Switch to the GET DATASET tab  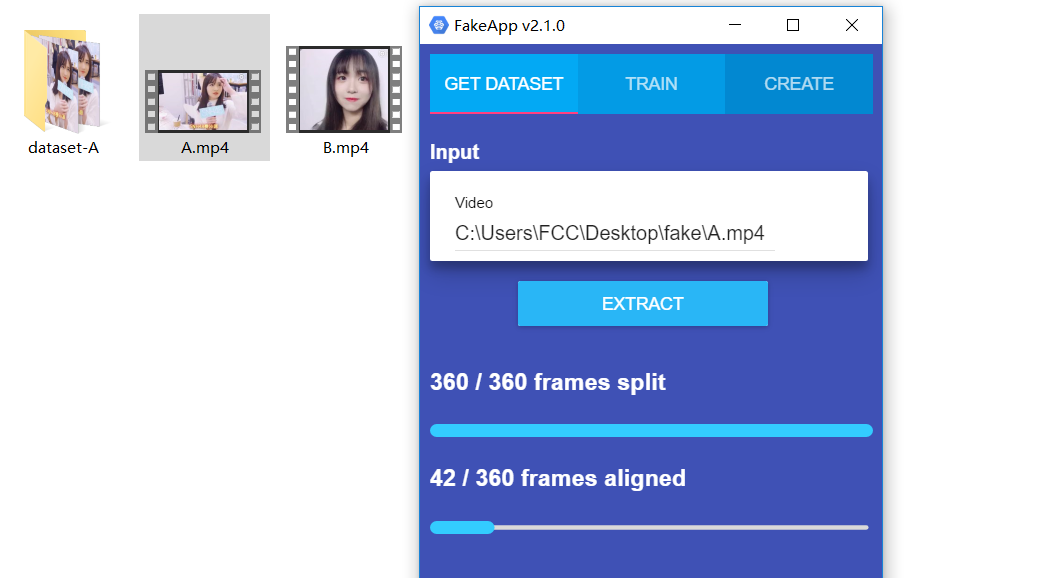pyautogui.click(x=503, y=84)
